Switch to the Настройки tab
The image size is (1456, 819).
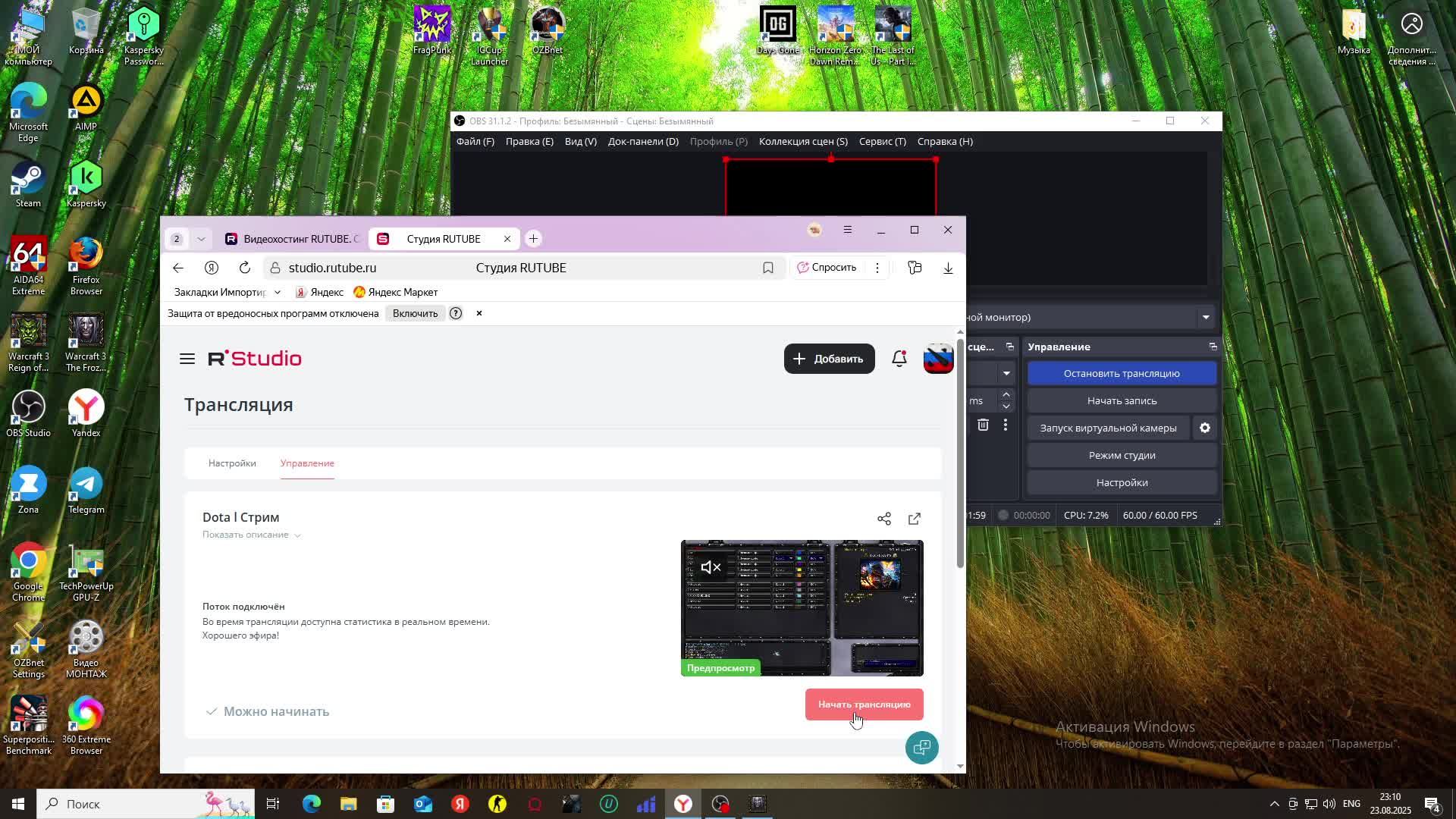click(x=232, y=463)
